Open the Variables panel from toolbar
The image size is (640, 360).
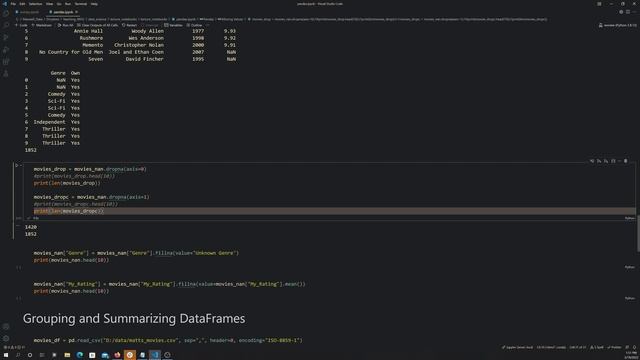pos(173,25)
